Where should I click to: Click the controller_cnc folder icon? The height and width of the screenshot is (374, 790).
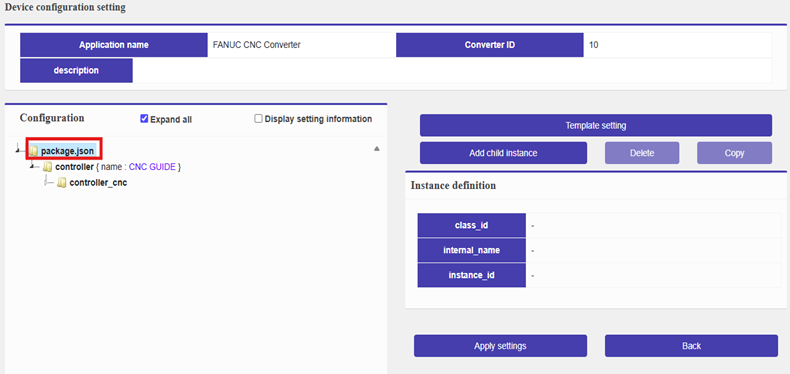(61, 183)
